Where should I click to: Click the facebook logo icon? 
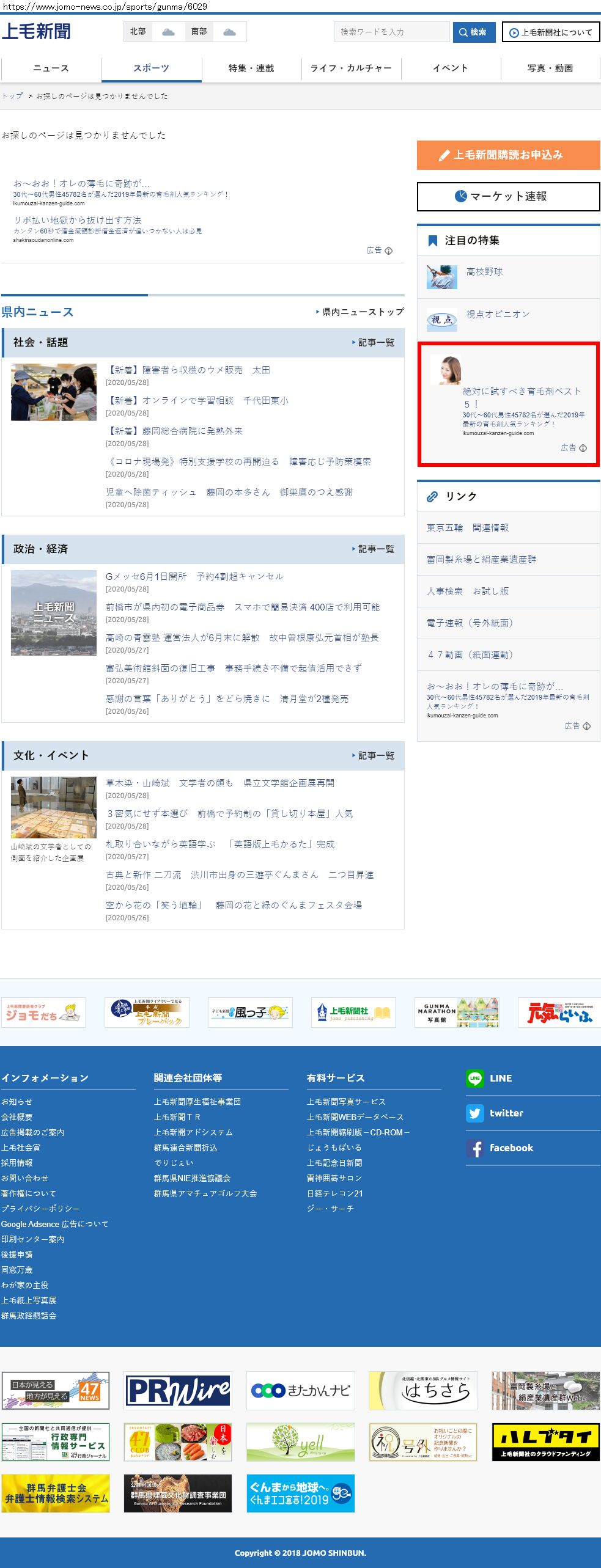point(474,1148)
